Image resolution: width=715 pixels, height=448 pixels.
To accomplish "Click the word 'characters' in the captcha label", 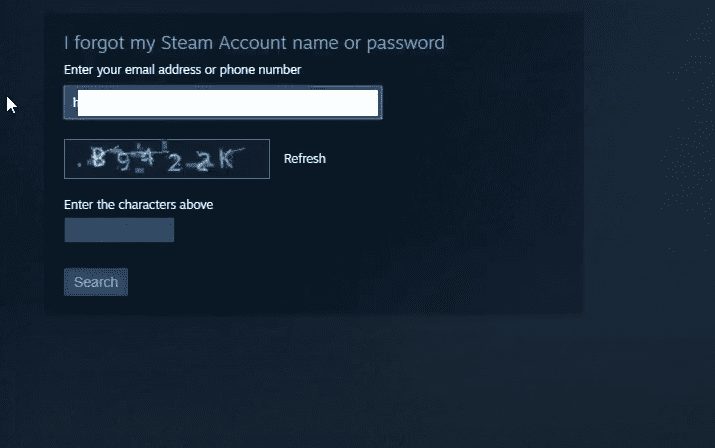I will (147, 204).
